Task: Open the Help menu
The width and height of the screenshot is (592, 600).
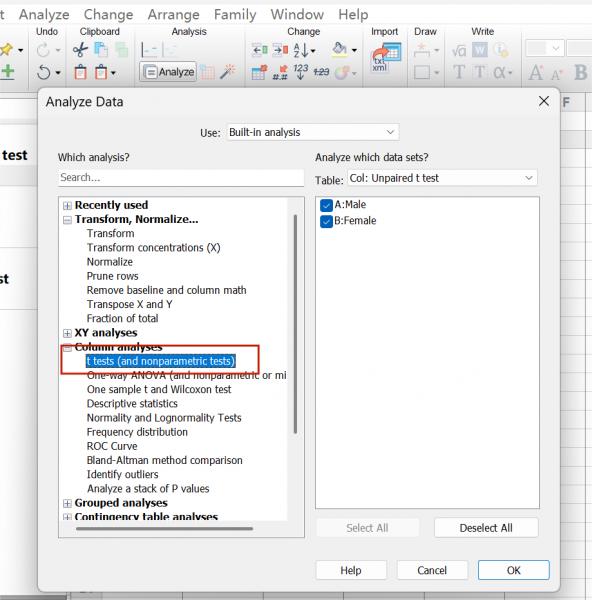Action: click(x=353, y=15)
